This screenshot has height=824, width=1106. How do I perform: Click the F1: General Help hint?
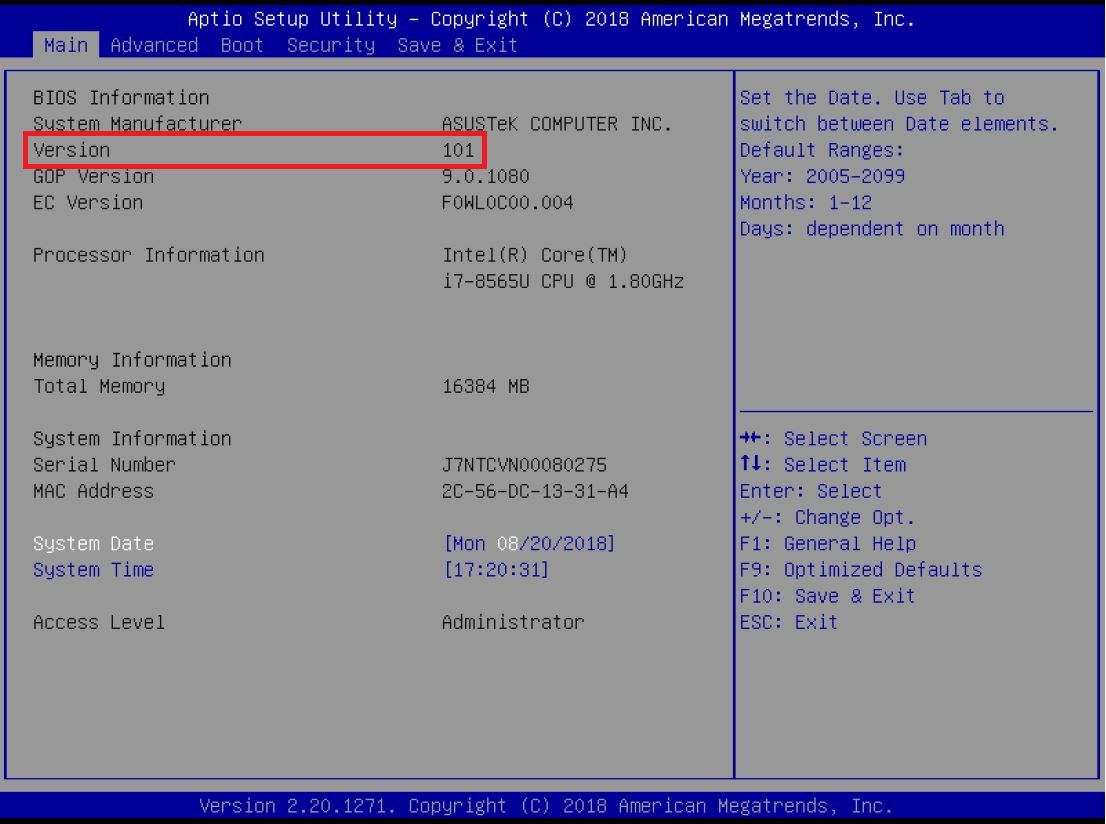pos(827,544)
